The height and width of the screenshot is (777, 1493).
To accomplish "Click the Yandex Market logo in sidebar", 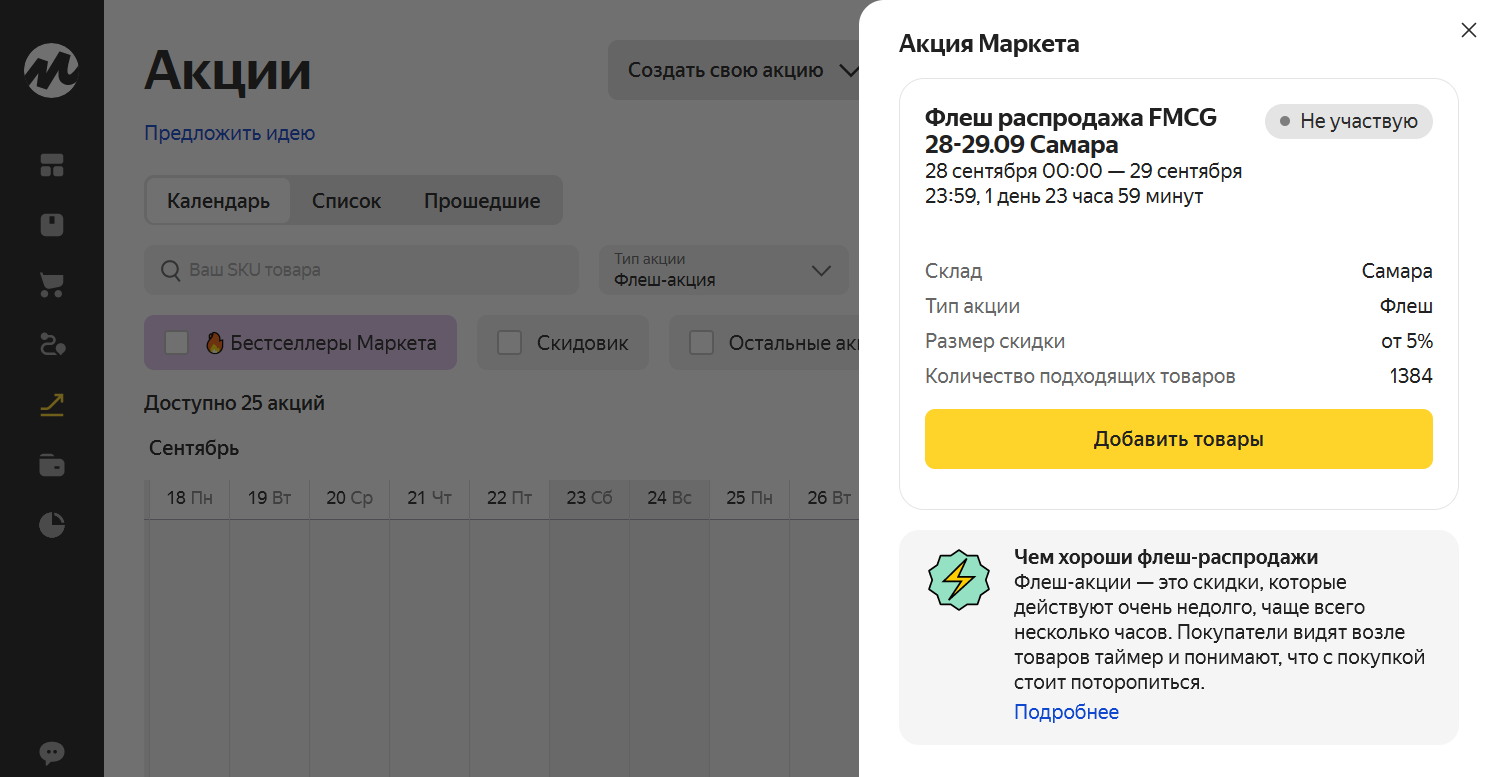I will (51, 71).
